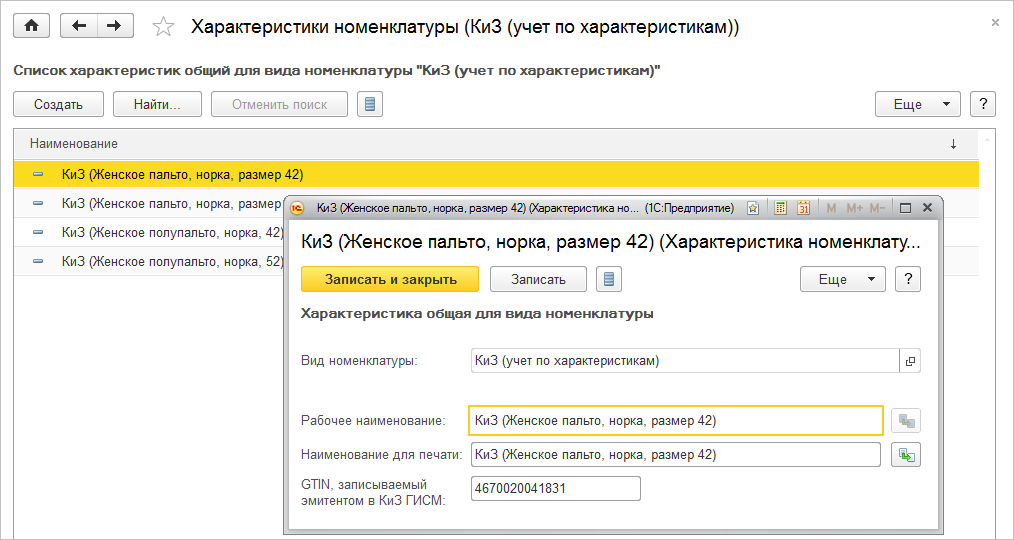The width and height of the screenshot is (1014, 540).
Task: Expand the Еще menu of list
Action: coord(917,104)
